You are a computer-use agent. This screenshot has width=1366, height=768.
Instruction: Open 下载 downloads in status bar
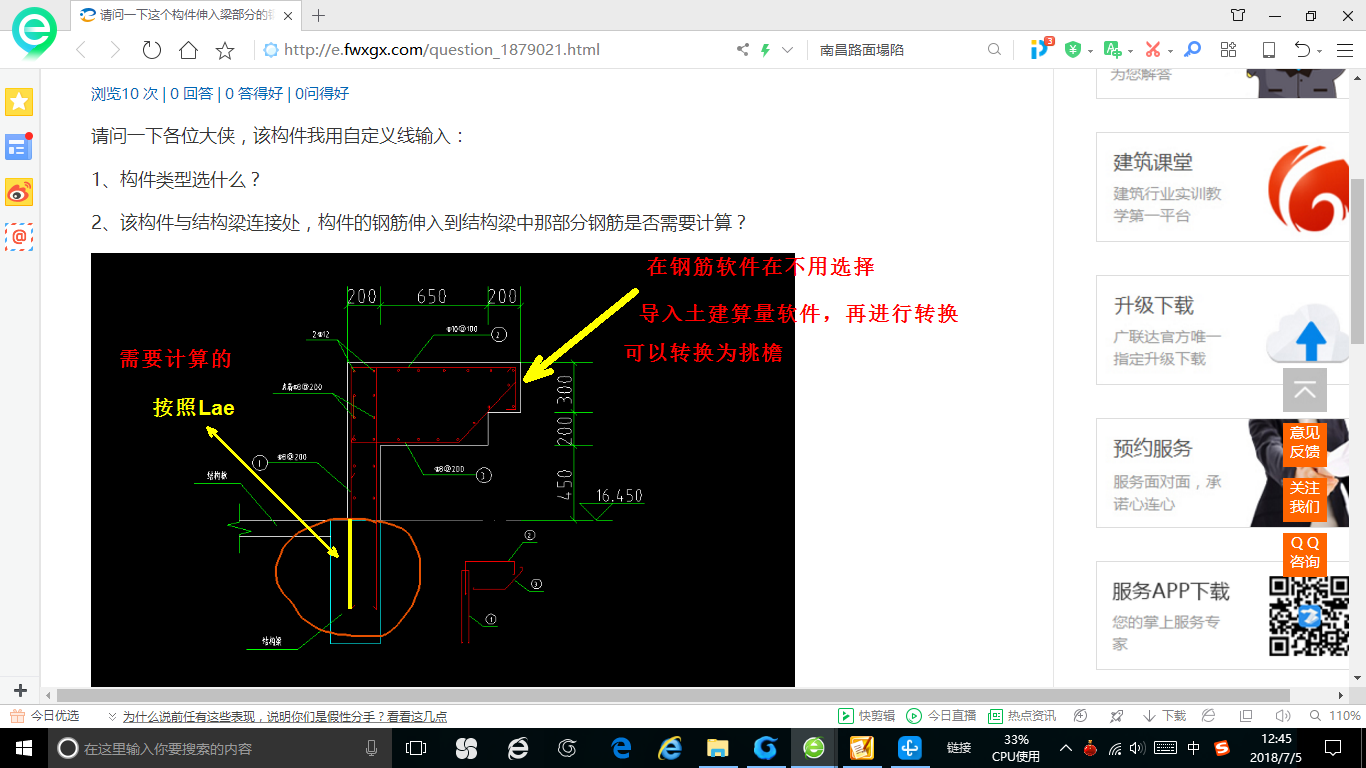point(1164,716)
